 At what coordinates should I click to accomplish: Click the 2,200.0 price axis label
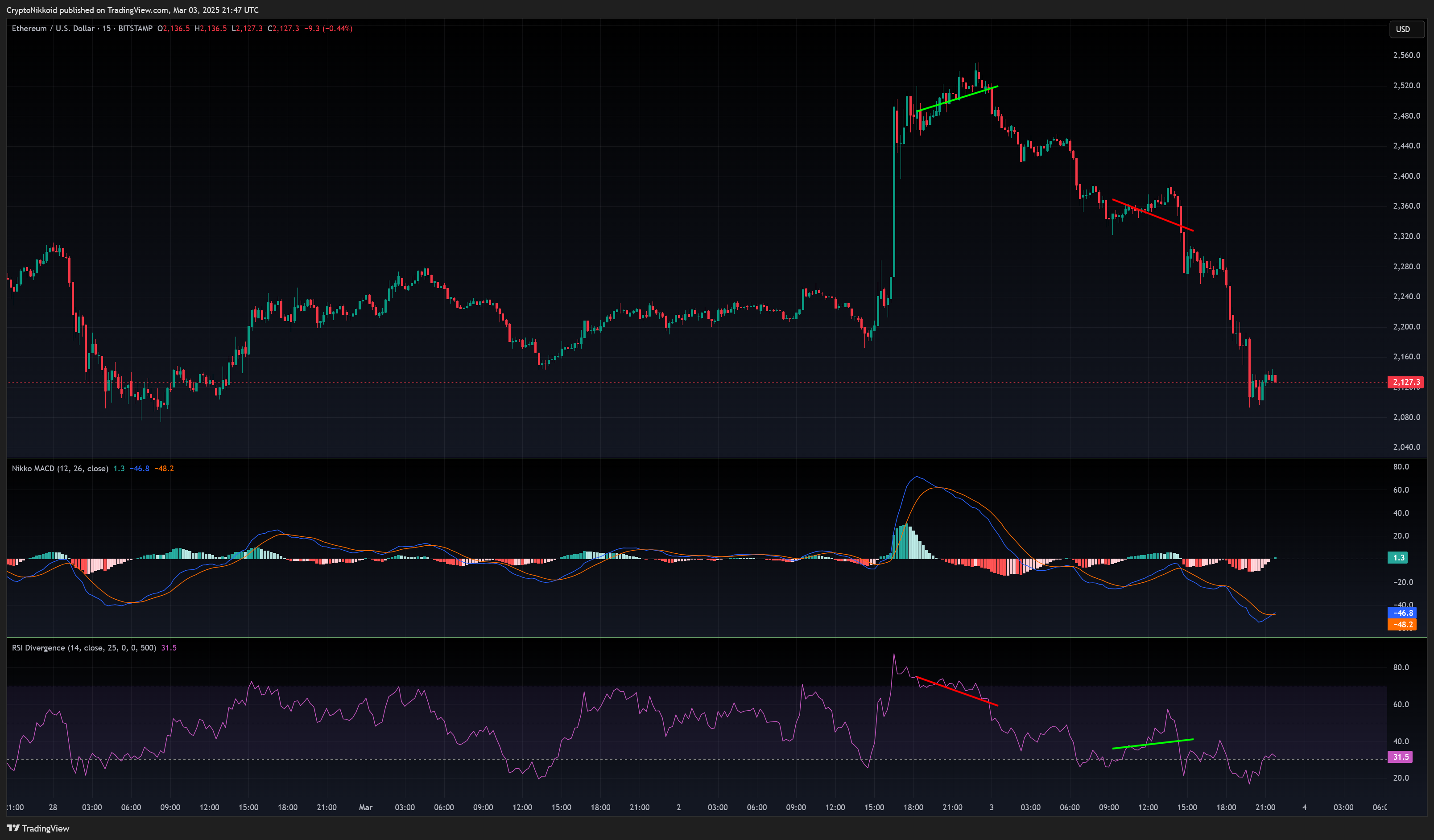[1407, 326]
